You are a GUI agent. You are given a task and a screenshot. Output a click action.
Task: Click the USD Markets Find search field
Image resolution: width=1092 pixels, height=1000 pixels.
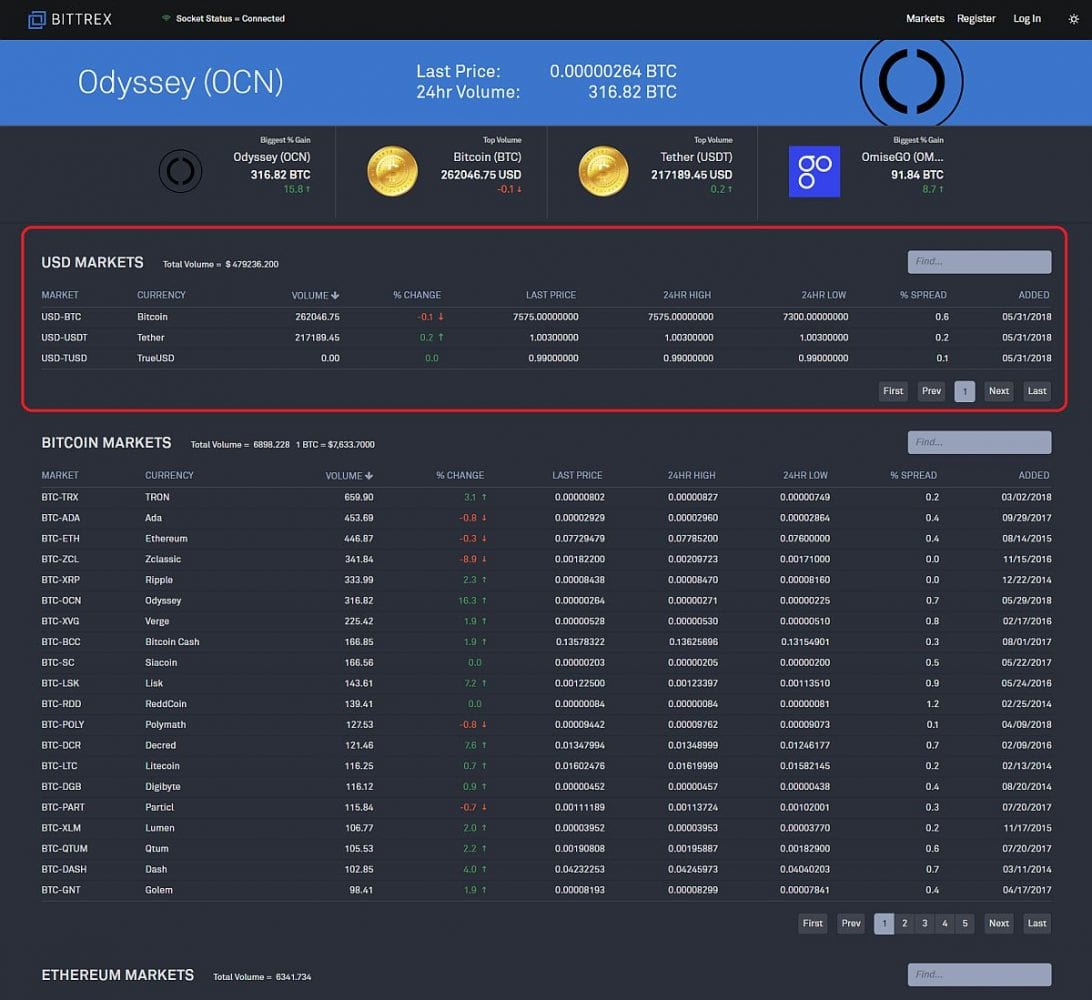(979, 262)
